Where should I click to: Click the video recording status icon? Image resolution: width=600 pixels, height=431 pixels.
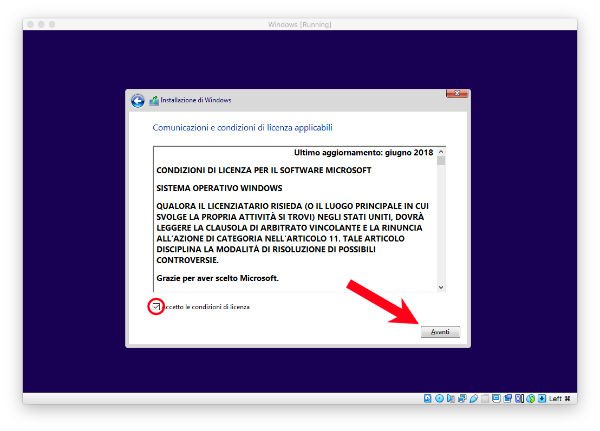pos(508,398)
